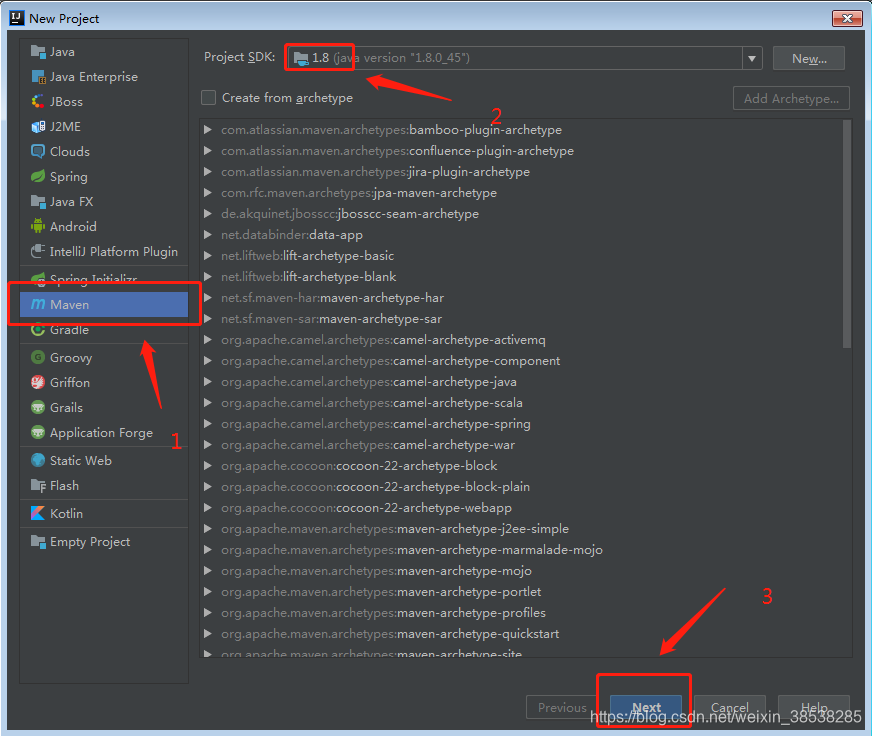
Task: Click the Groovy icon
Action: tap(38, 357)
